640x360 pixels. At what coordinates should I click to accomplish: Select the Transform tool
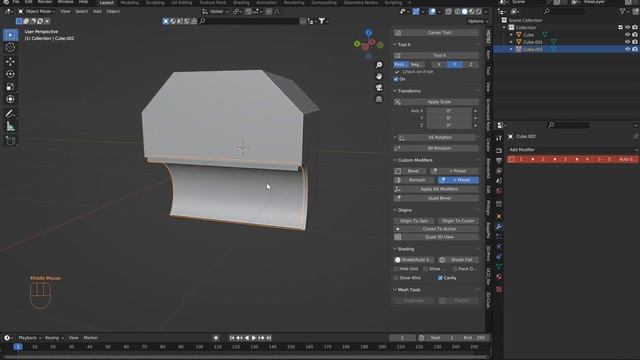[10, 99]
